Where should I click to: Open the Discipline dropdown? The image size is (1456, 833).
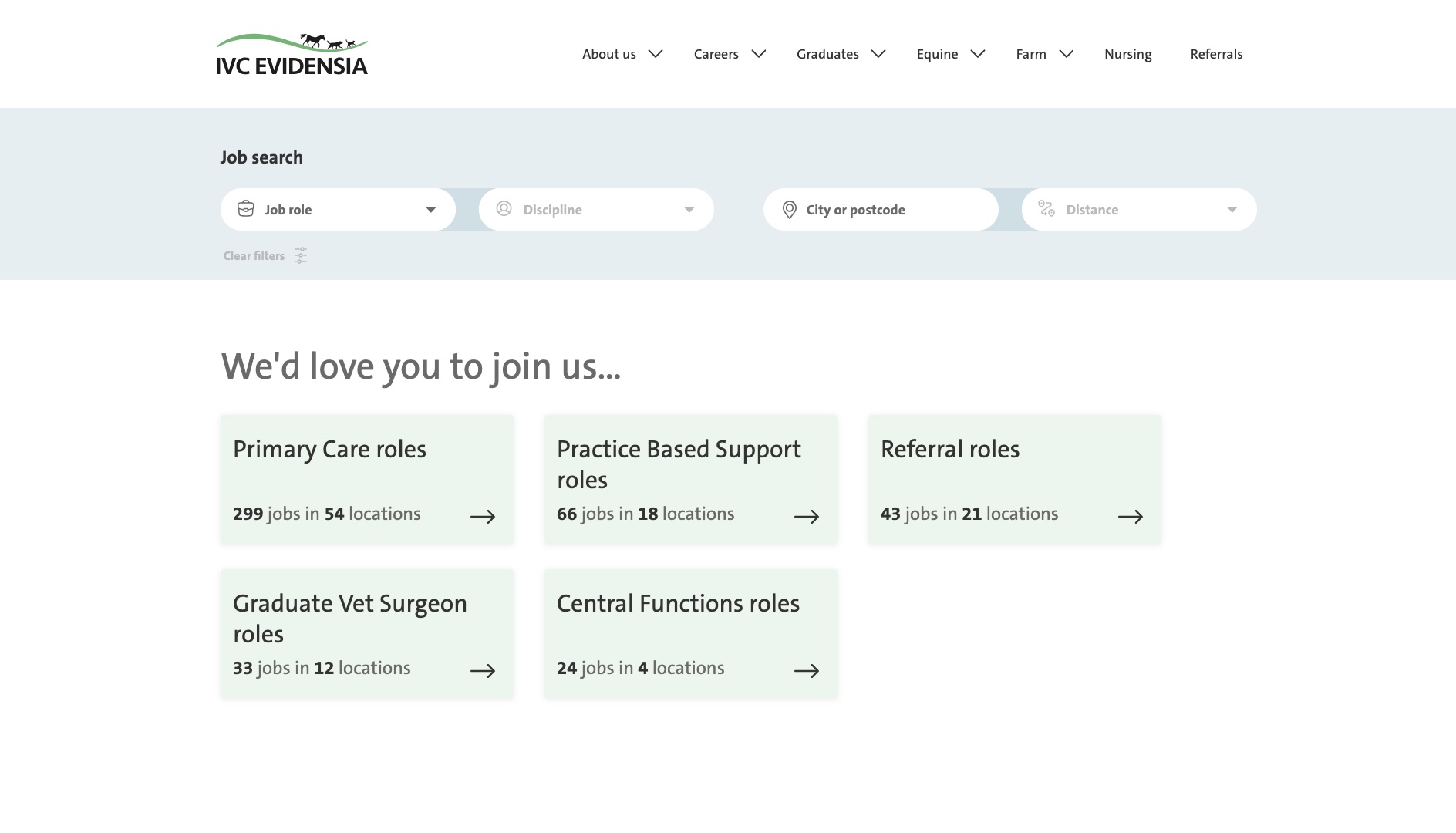(x=596, y=210)
